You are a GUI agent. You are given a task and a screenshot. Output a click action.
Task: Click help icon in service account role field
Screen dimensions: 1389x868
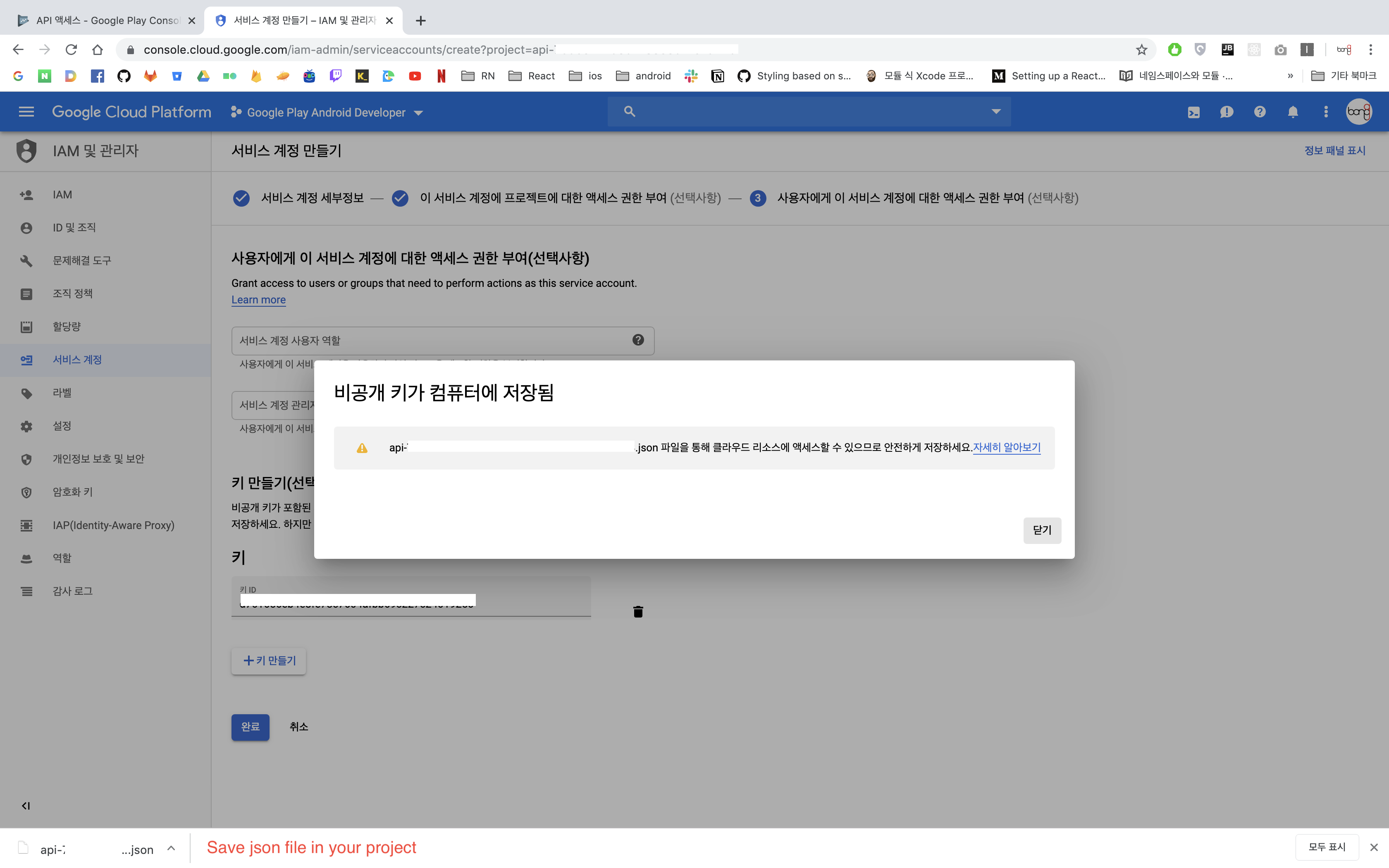coord(638,340)
